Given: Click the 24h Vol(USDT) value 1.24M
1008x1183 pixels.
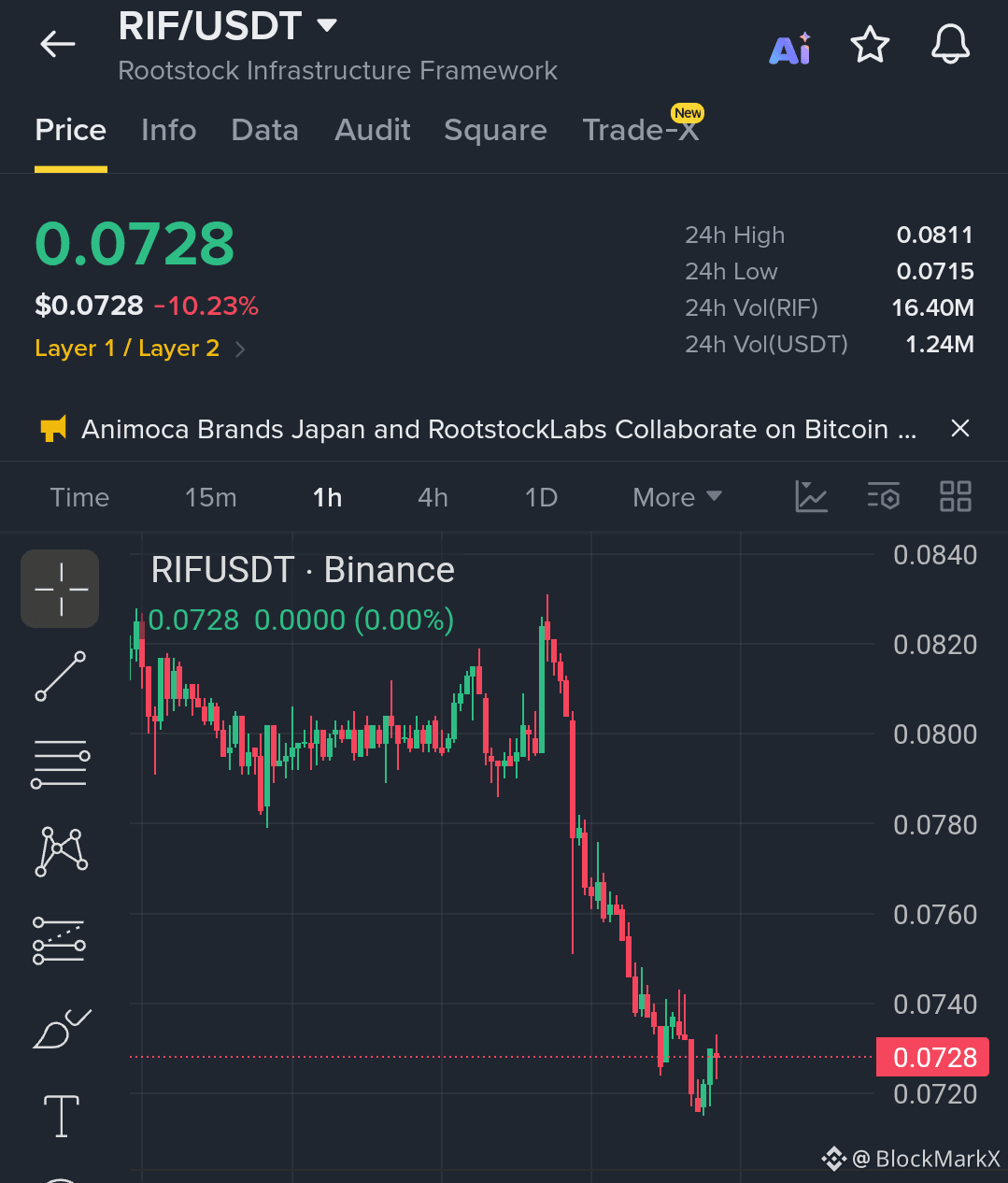Looking at the screenshot, I should click(940, 345).
